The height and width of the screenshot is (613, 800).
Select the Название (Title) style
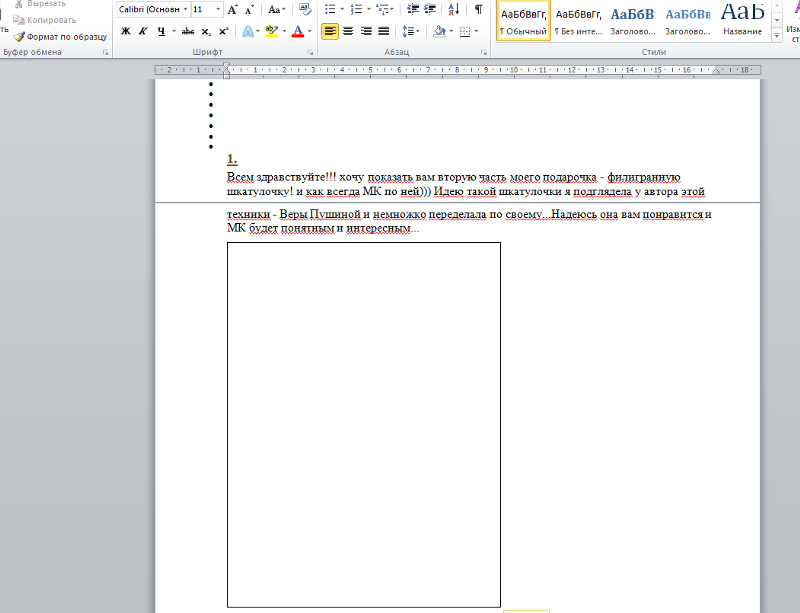[x=742, y=21]
